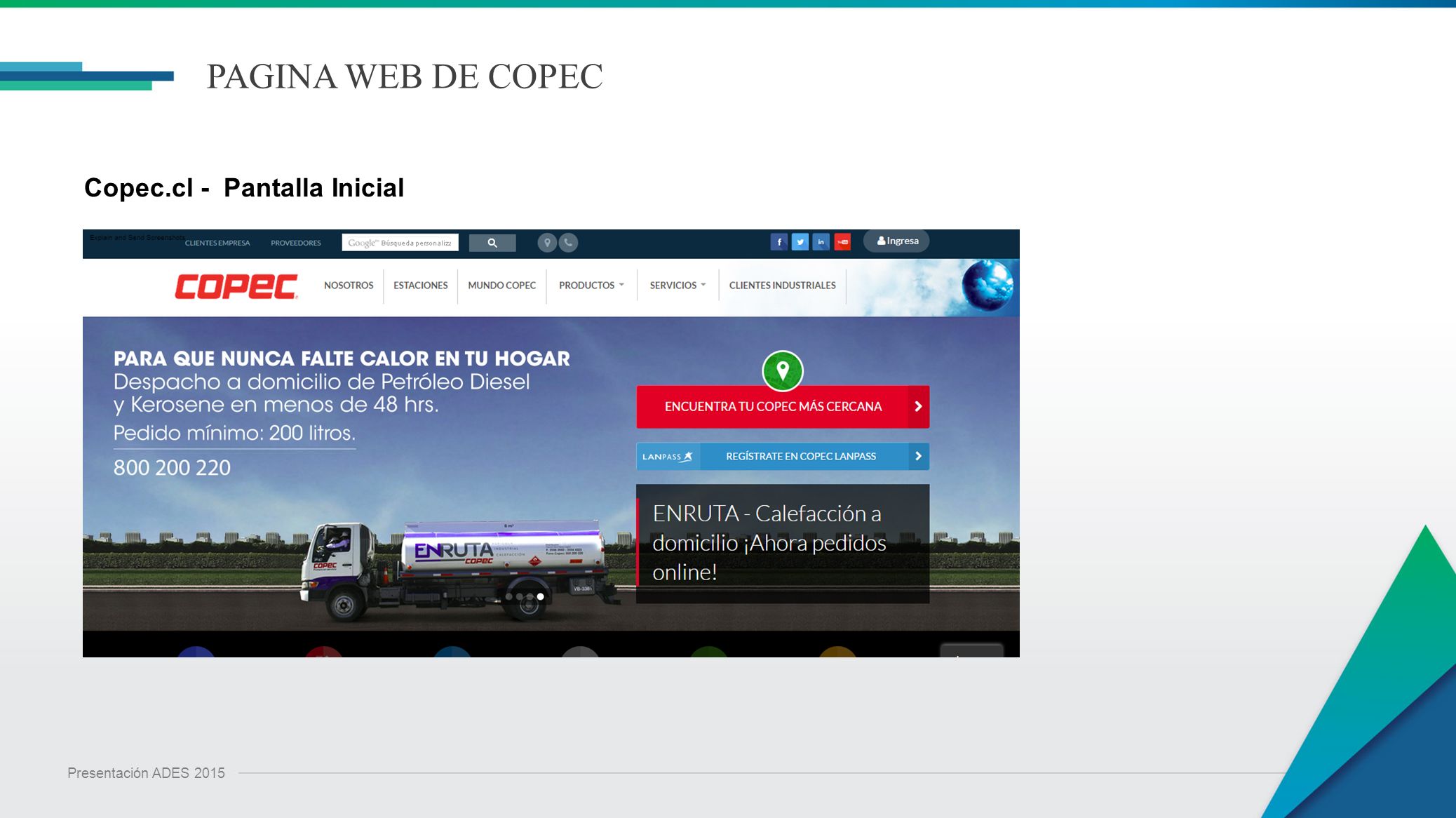
Task: Open Copec YouTube channel icon
Action: pos(842,242)
